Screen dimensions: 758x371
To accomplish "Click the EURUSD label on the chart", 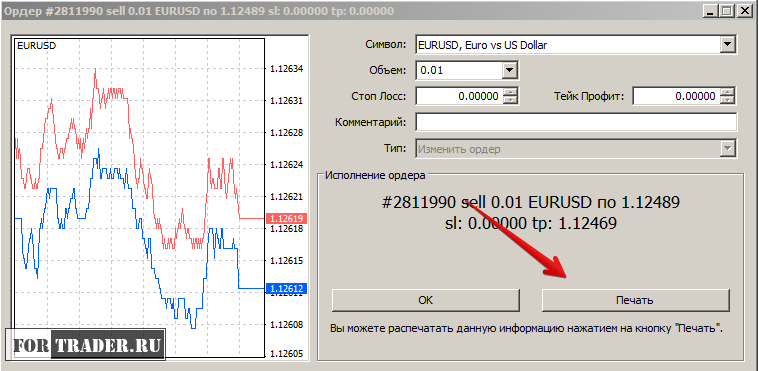I will pyautogui.click(x=36, y=46).
